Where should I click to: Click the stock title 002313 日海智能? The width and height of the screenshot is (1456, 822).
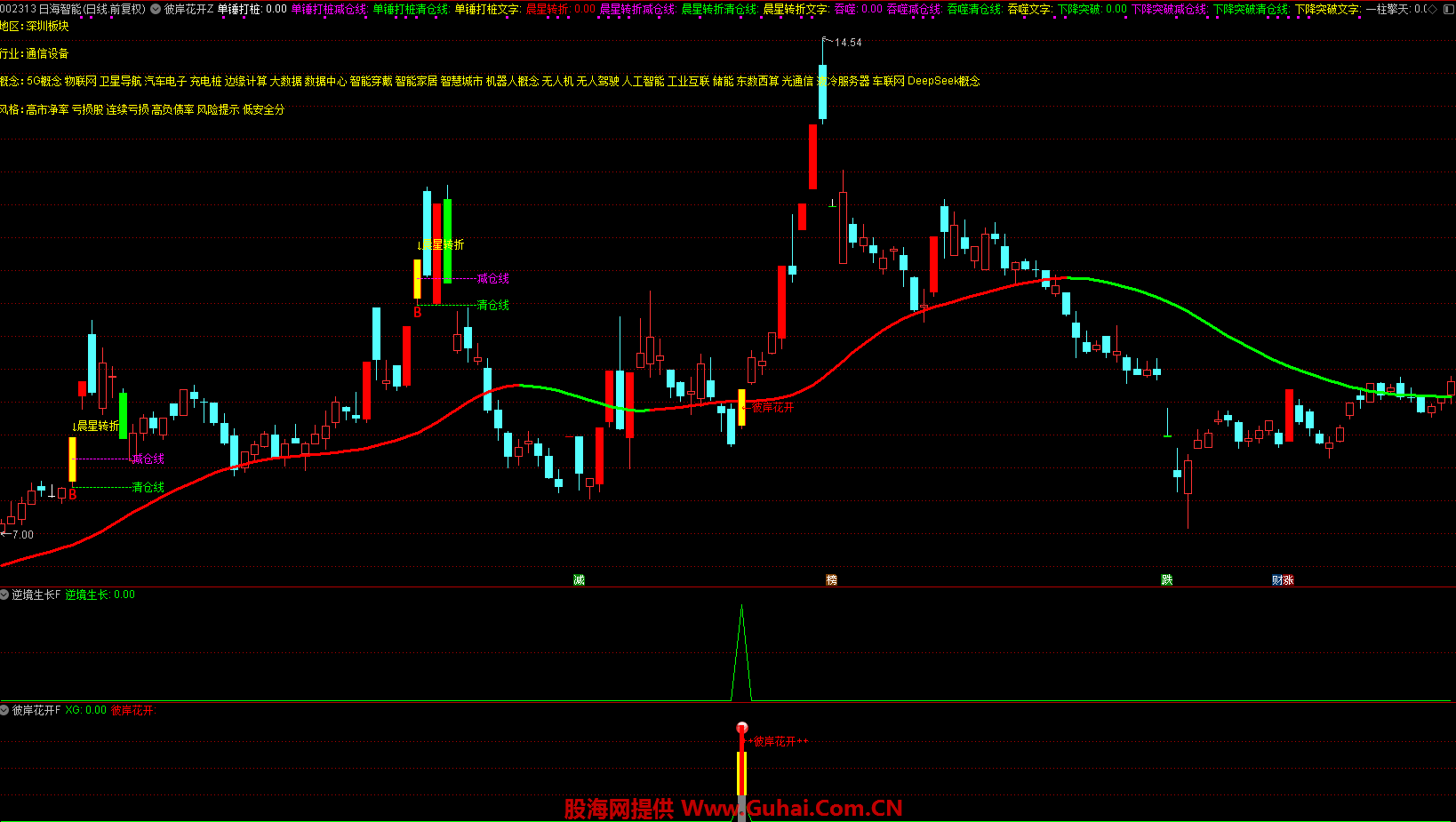point(41,9)
